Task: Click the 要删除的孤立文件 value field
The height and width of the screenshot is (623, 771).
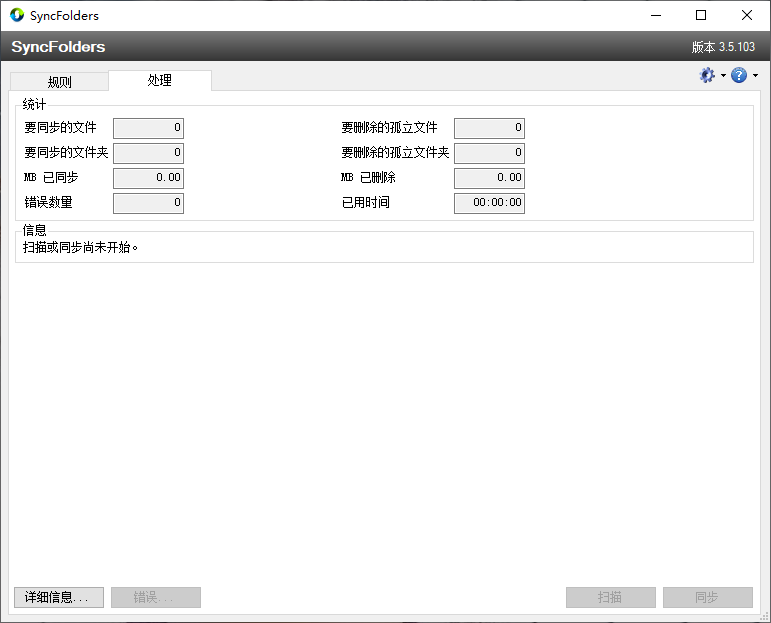Action: (x=489, y=128)
